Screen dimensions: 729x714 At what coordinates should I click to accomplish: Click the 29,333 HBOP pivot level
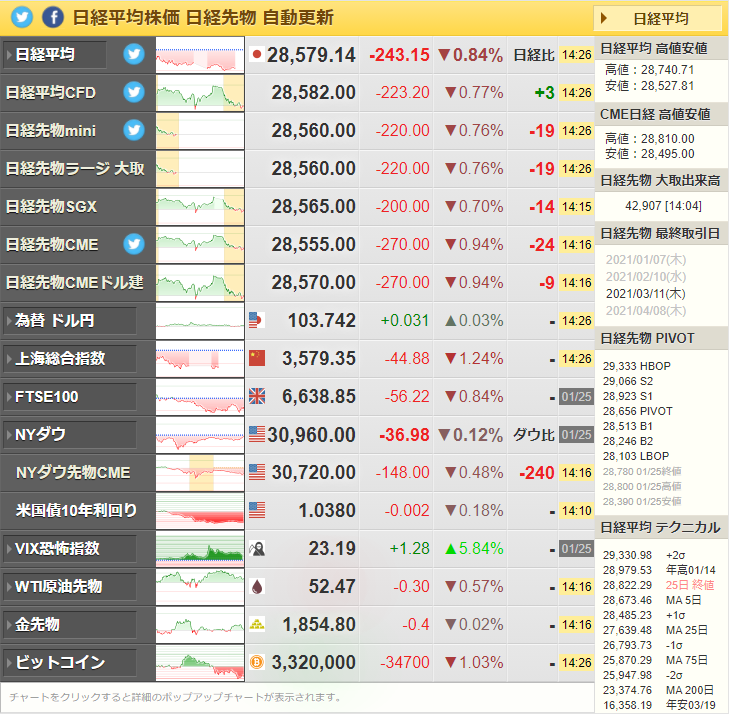tap(636, 366)
